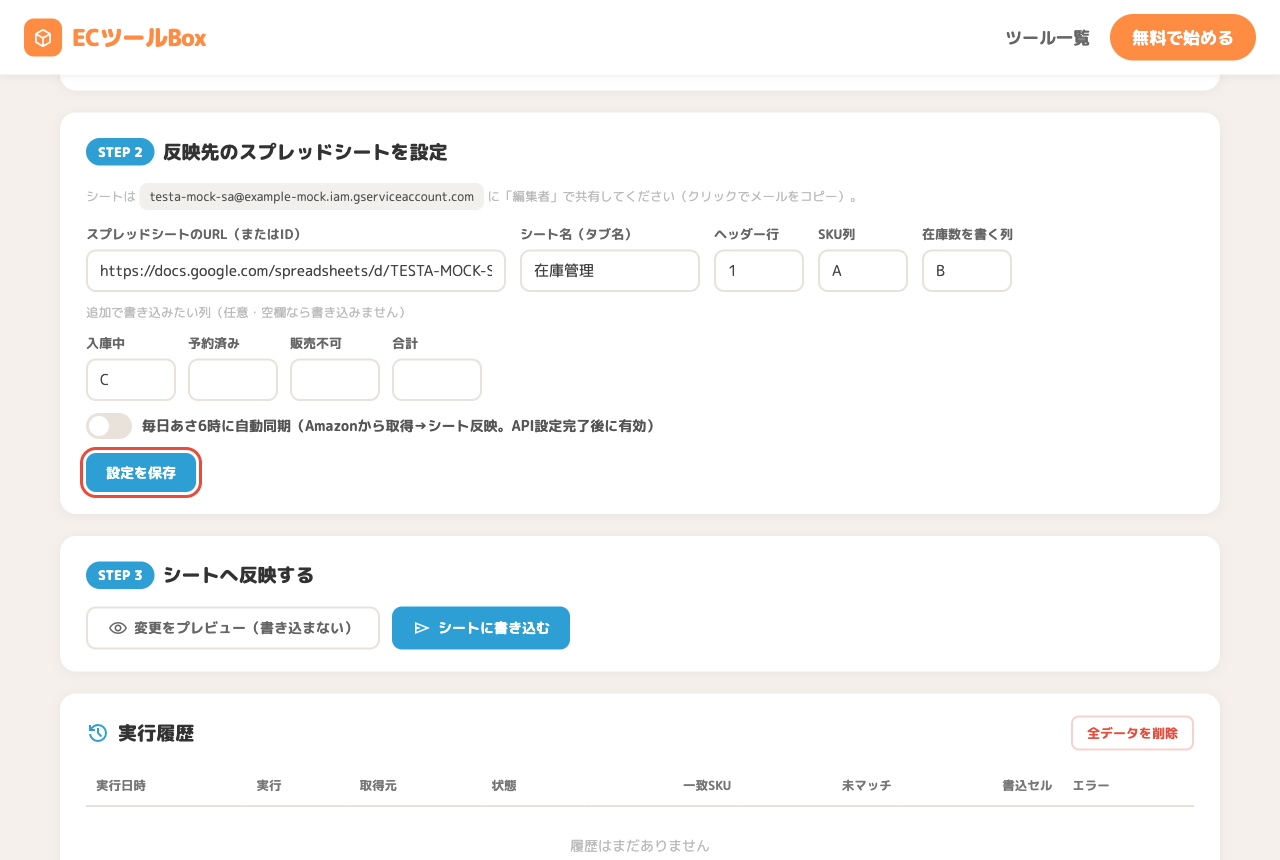Click the empty 予約済み input field
This screenshot has width=1280, height=860.
tap(233, 380)
